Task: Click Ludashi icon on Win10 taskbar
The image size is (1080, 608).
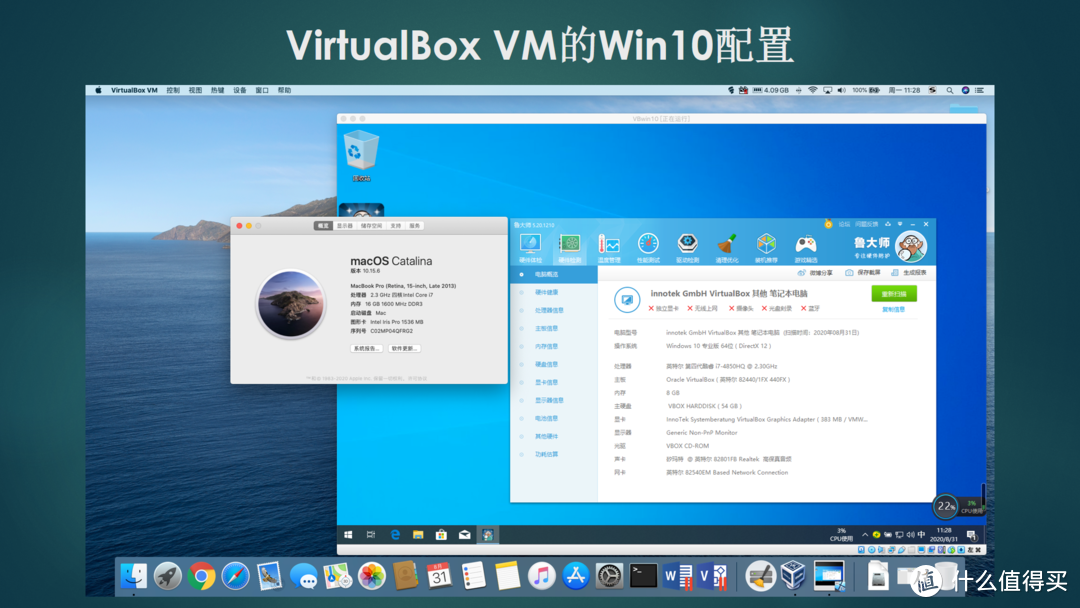Action: [x=488, y=534]
